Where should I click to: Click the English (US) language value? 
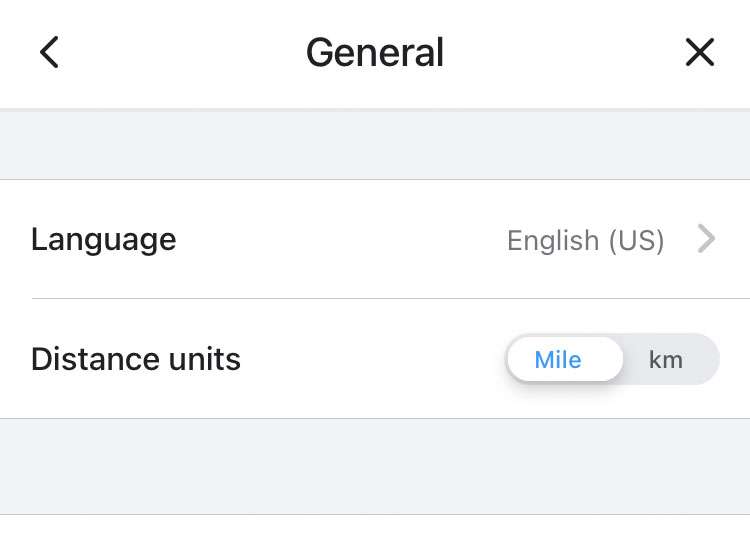(585, 241)
